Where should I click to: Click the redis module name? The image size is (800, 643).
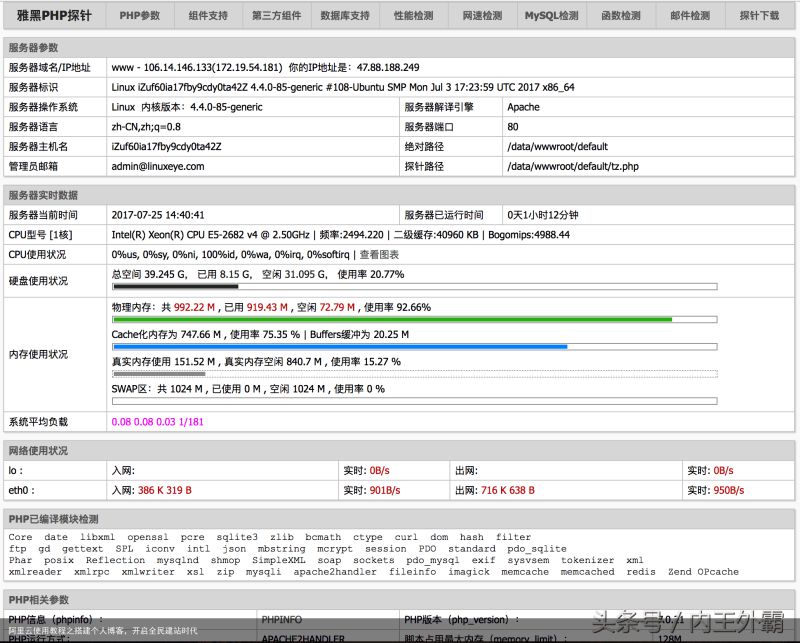pyautogui.click(x=641, y=572)
